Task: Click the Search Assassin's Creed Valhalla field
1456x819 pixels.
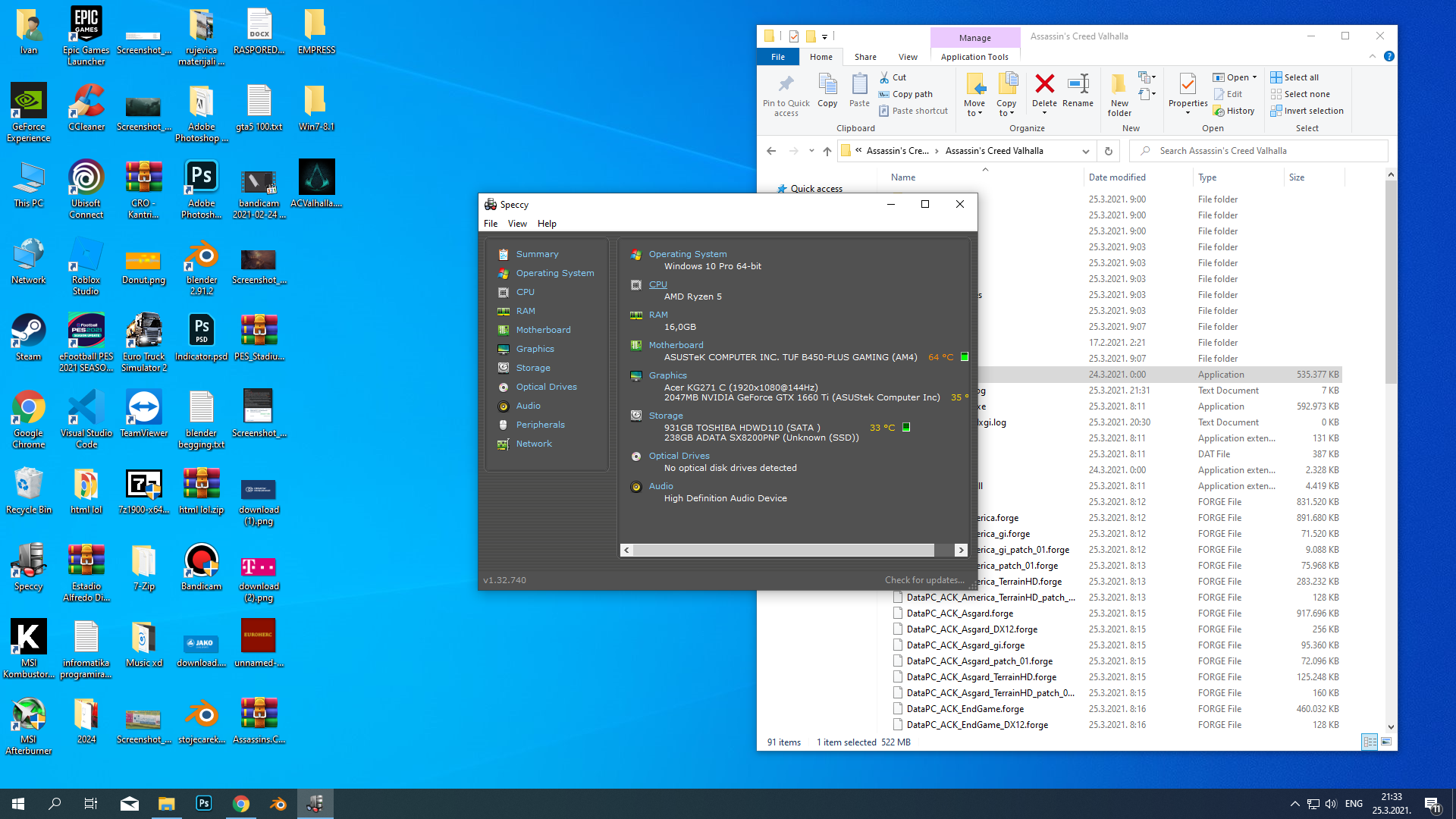Action: click(x=1259, y=151)
